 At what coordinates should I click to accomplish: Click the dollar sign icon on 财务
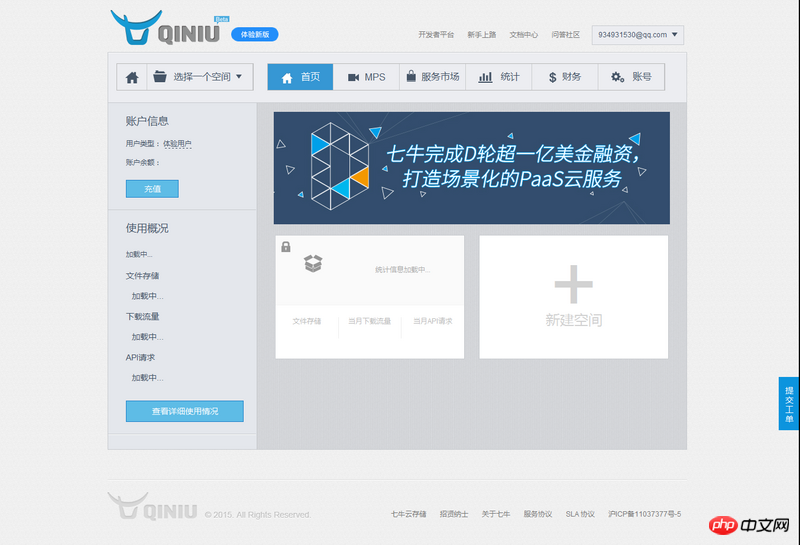pos(553,77)
